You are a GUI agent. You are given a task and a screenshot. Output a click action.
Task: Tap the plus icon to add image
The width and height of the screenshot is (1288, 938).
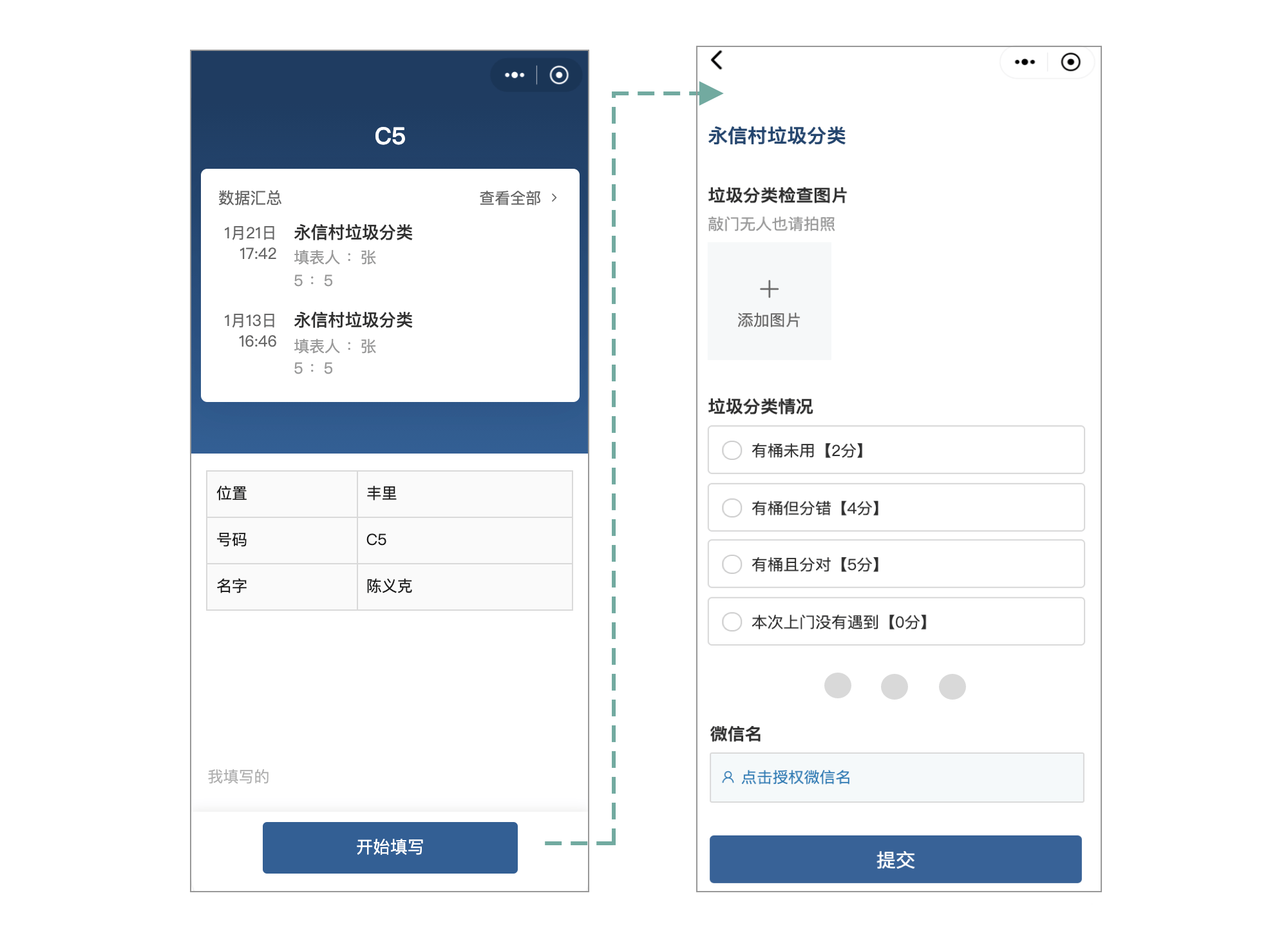pyautogui.click(x=769, y=289)
